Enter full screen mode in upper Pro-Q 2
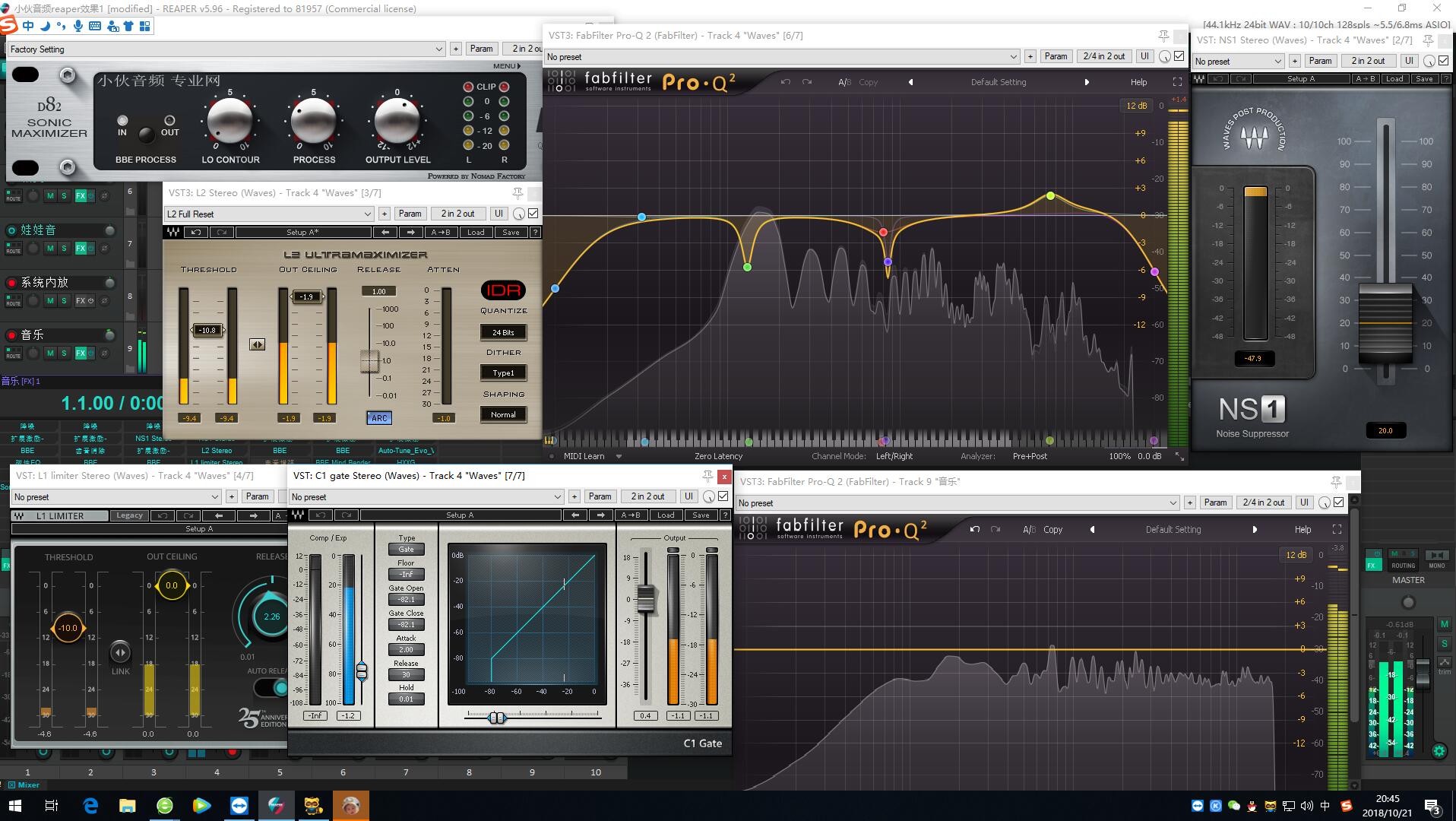 (1177, 82)
